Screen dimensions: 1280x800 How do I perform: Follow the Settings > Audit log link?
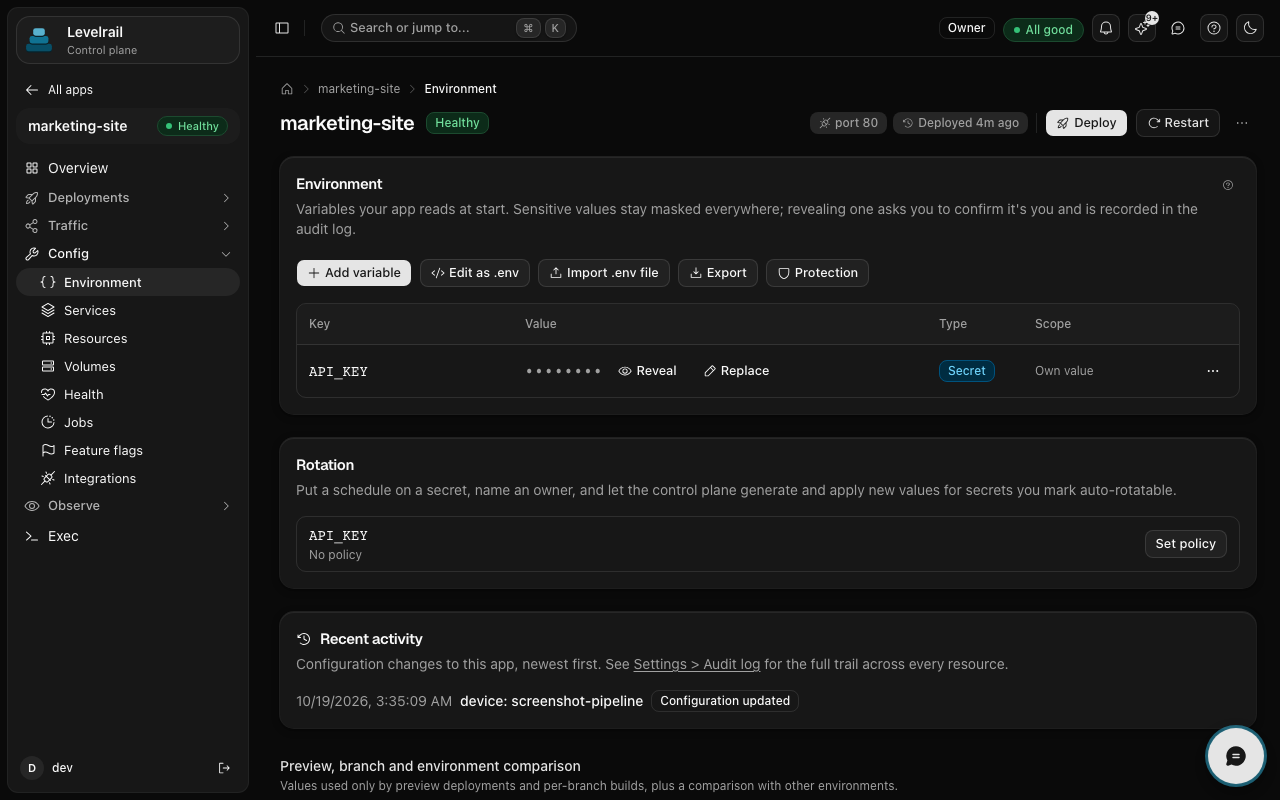coord(697,664)
